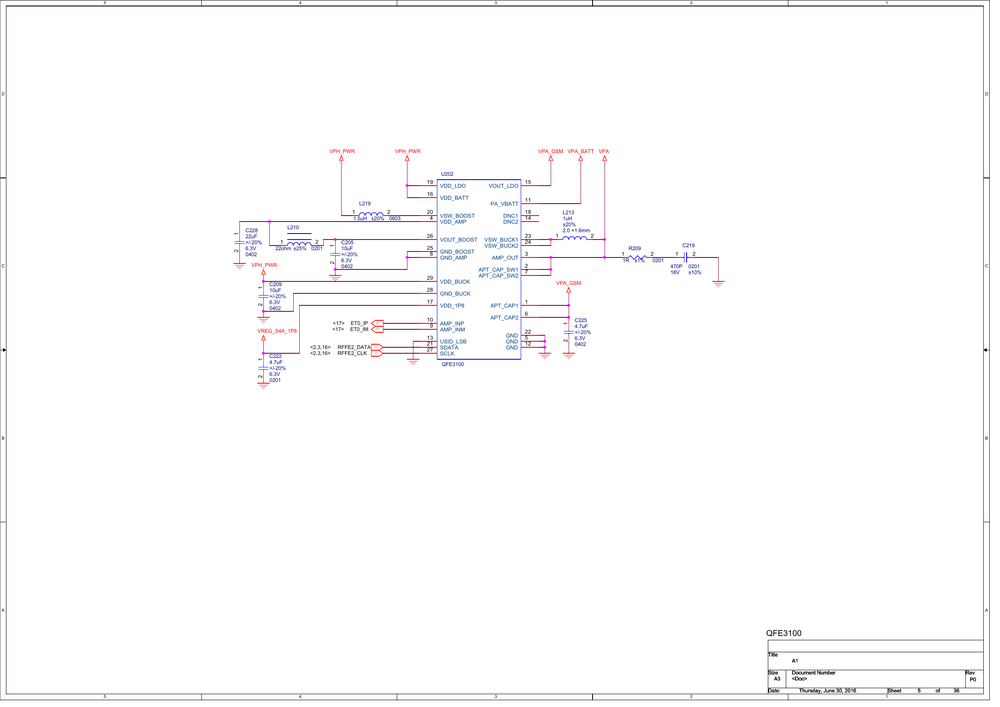Click the ground symbol below C225

[569, 356]
